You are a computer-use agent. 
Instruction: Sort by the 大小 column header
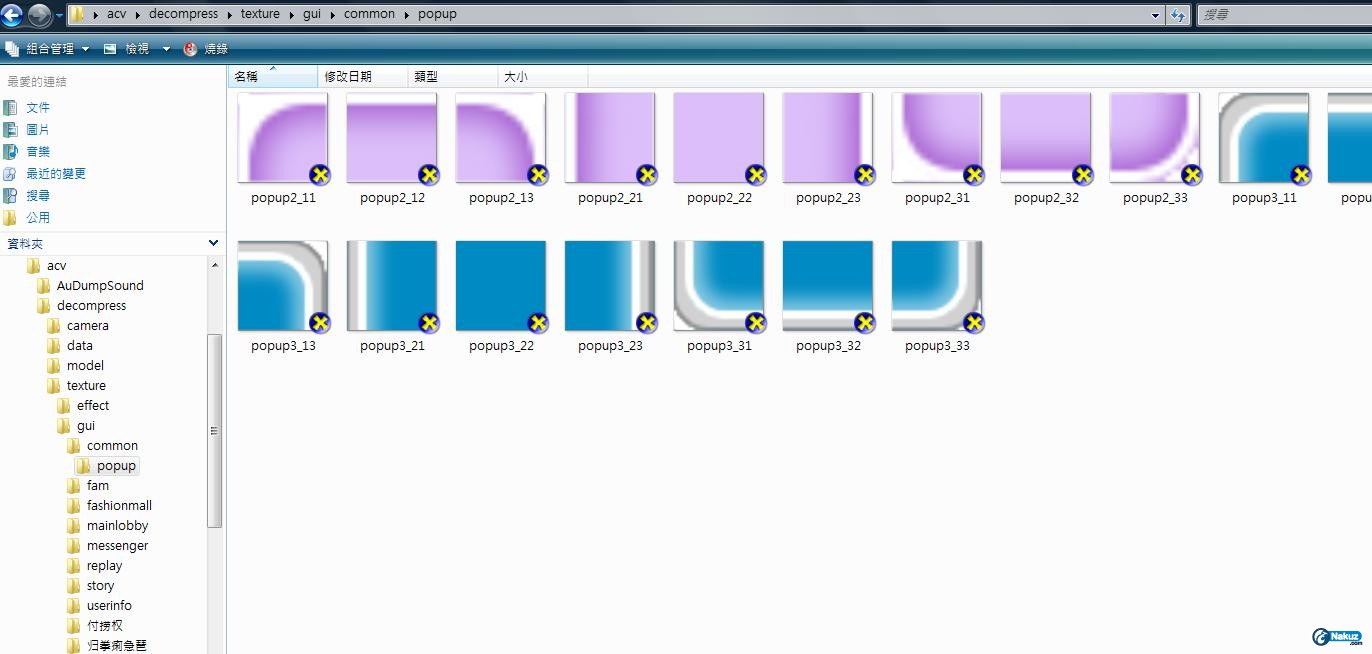pyautogui.click(x=543, y=76)
